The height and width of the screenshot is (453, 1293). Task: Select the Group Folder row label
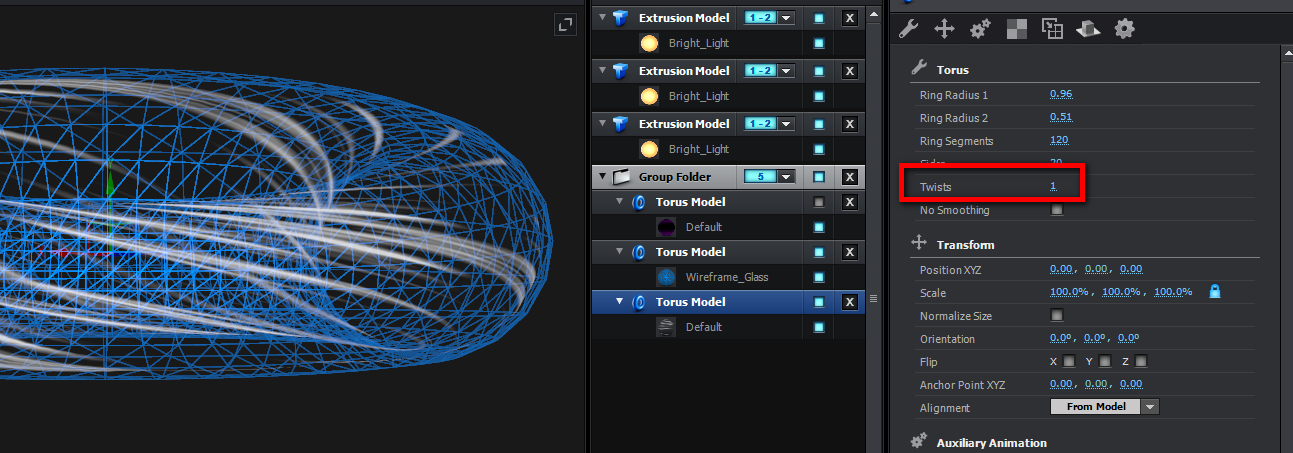click(x=675, y=177)
